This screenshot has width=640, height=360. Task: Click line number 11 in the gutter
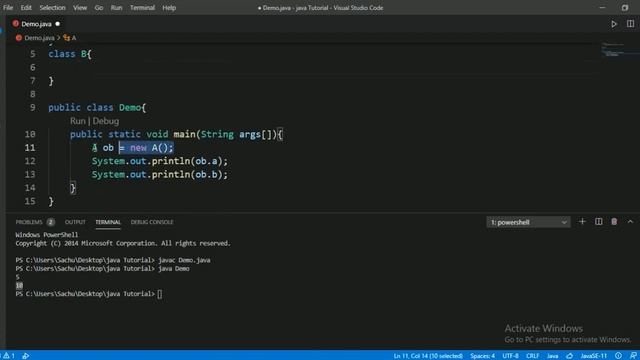(30, 147)
